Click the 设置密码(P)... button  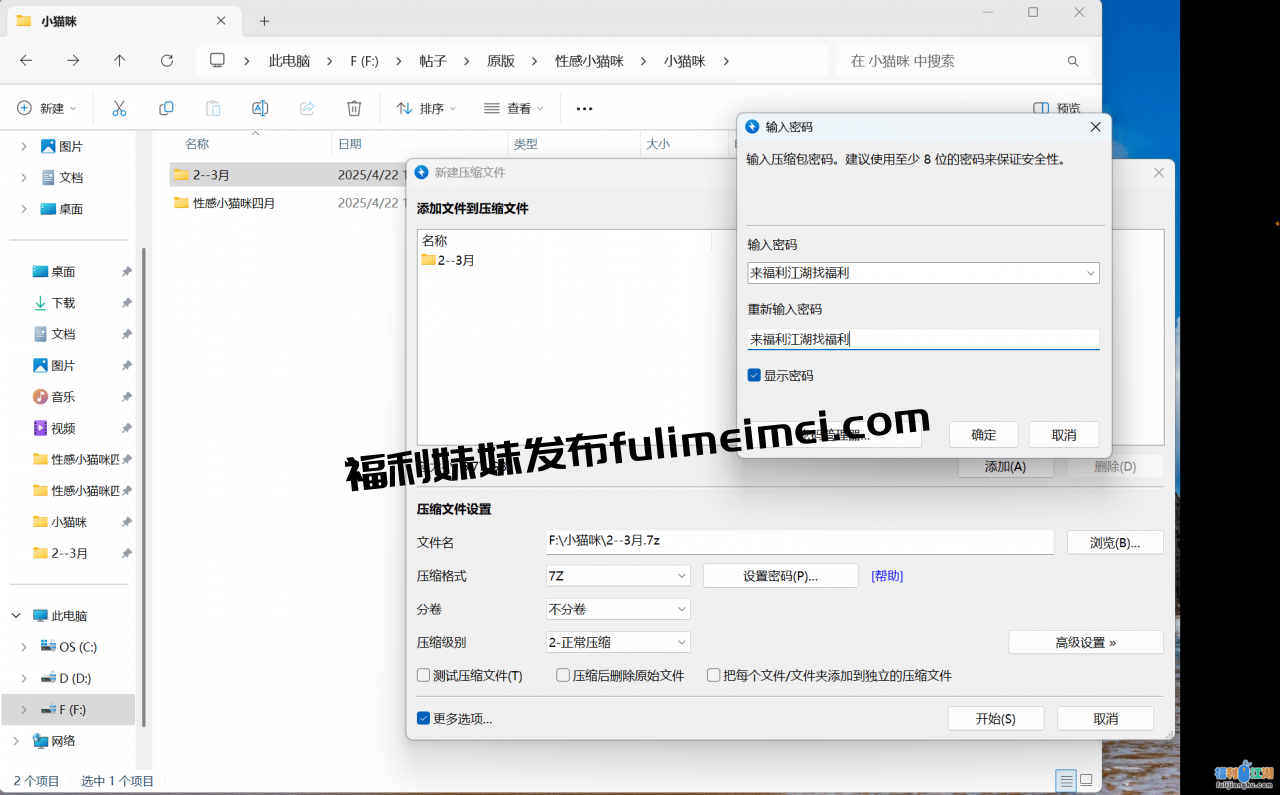781,576
